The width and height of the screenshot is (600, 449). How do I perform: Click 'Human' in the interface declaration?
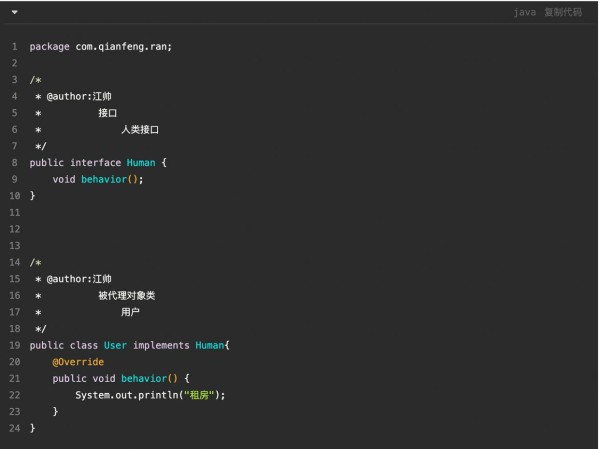(141, 163)
